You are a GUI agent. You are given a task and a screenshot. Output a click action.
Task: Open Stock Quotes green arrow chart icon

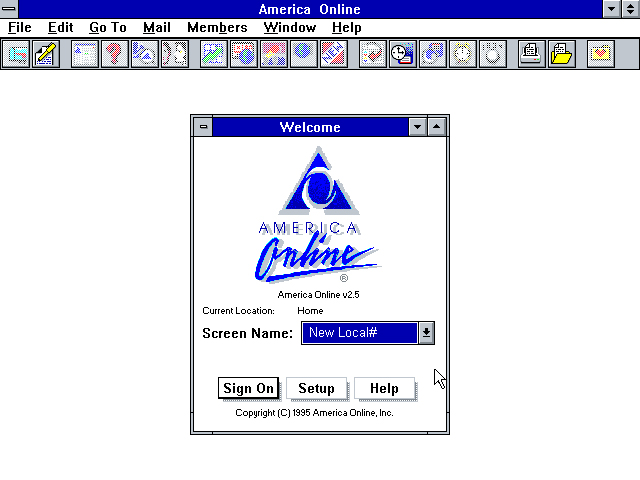click(214, 54)
